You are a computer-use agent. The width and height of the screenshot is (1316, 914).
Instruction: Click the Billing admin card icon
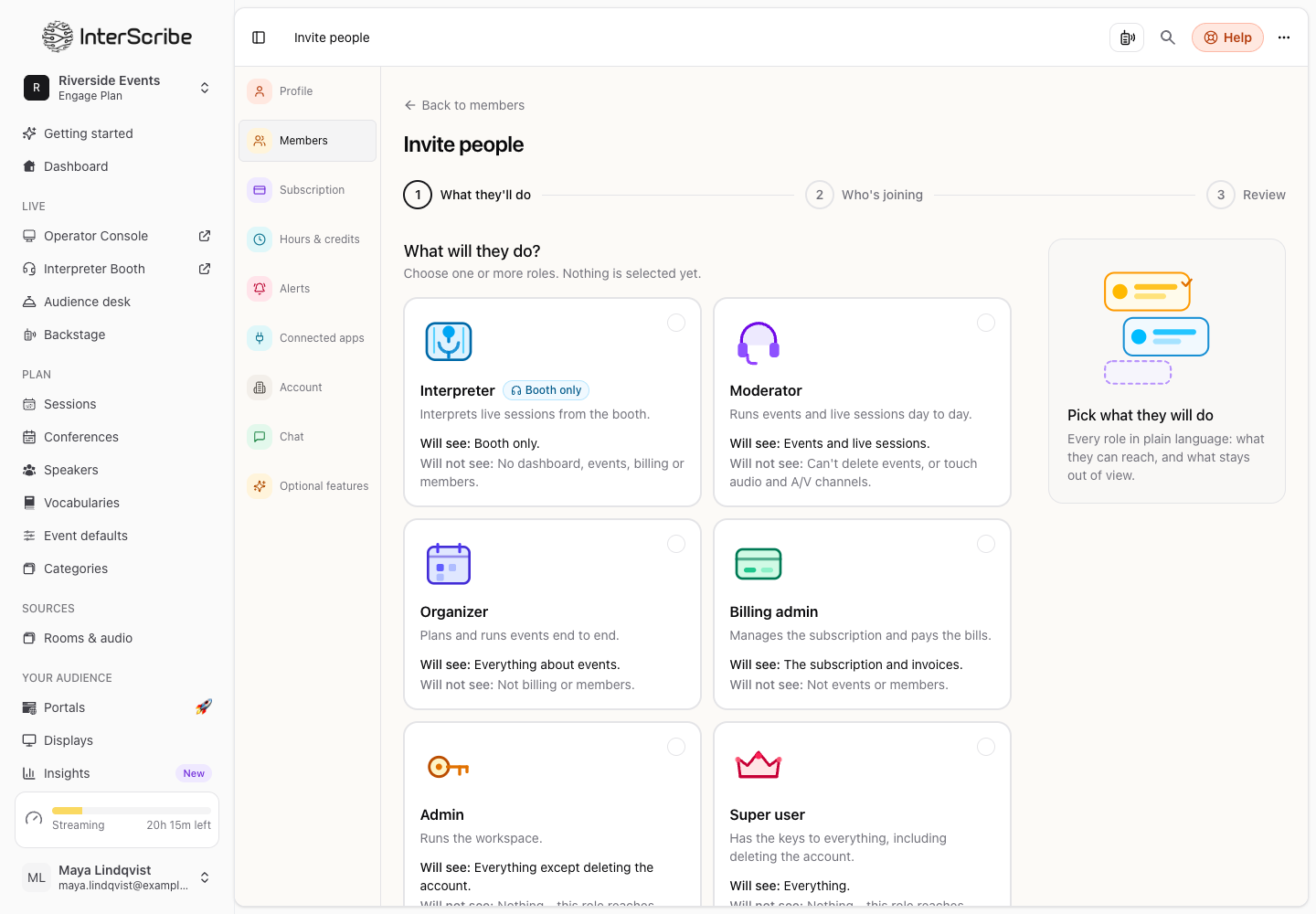759,564
